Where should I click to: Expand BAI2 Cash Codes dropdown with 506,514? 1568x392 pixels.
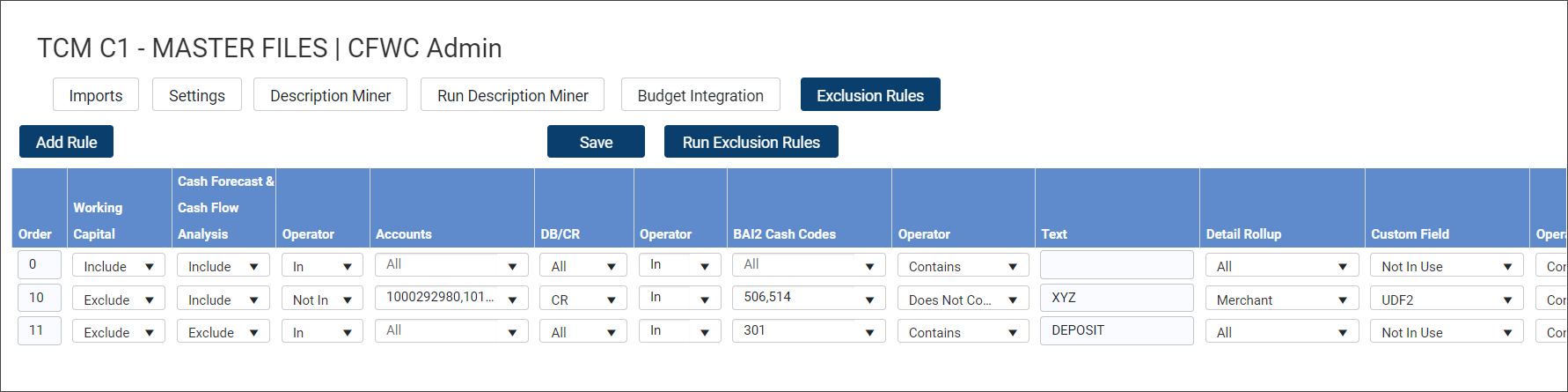[809, 298]
